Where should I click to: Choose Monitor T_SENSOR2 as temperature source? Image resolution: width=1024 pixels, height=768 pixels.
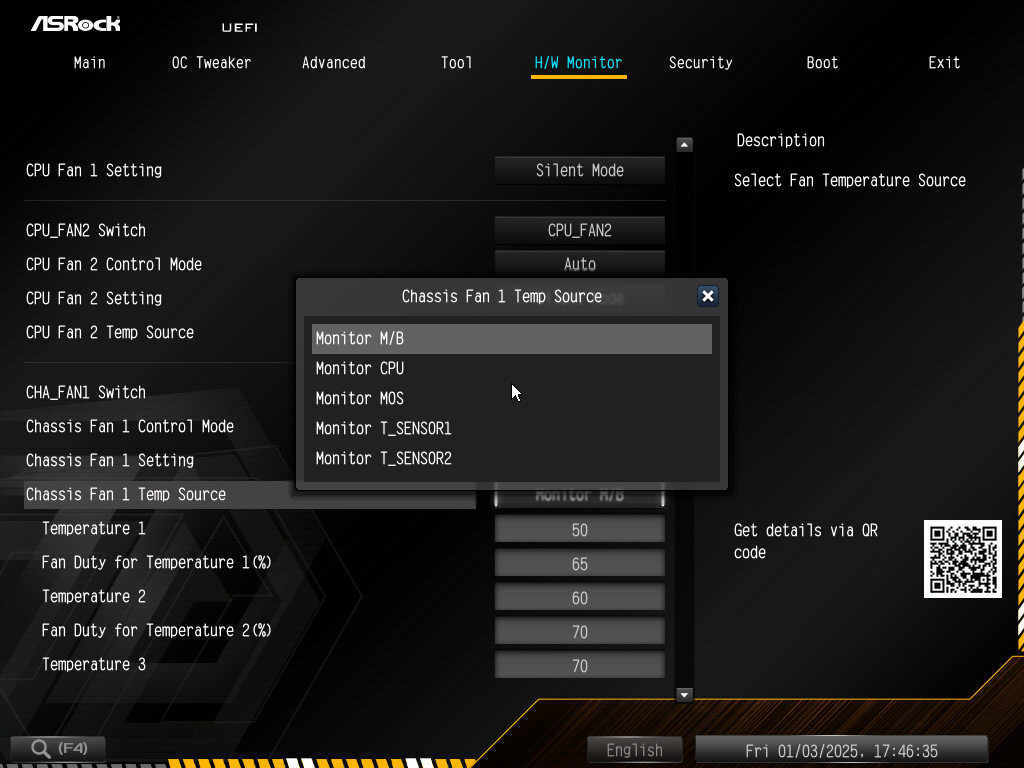384,458
